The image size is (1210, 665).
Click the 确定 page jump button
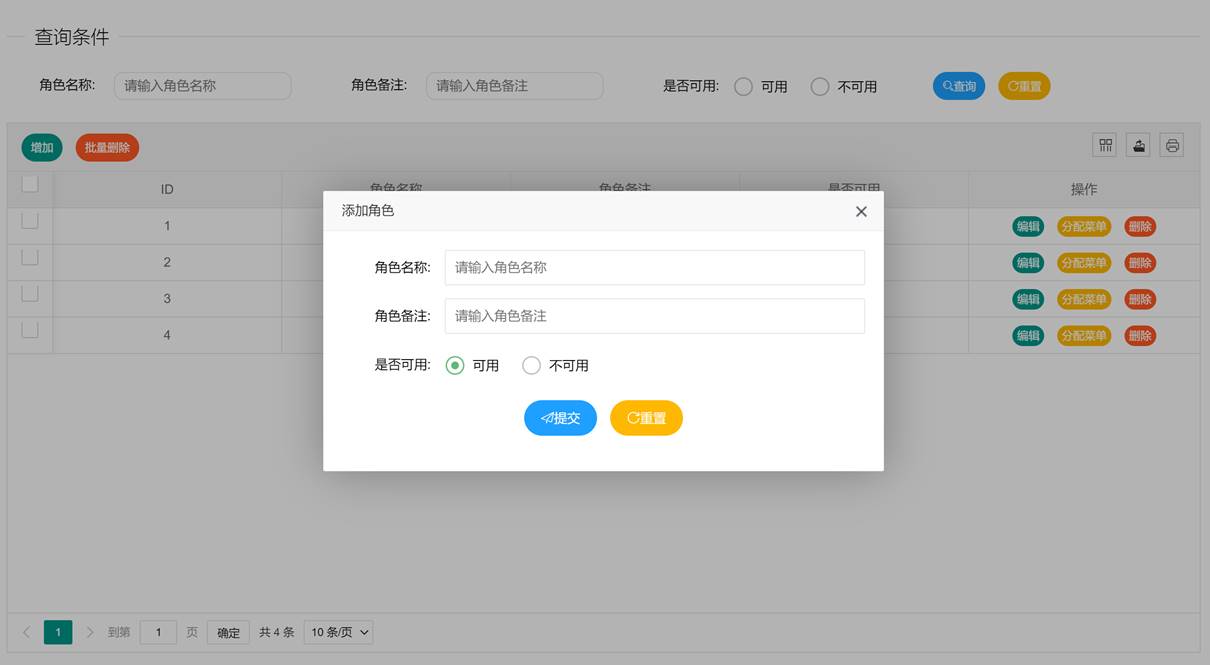[228, 632]
